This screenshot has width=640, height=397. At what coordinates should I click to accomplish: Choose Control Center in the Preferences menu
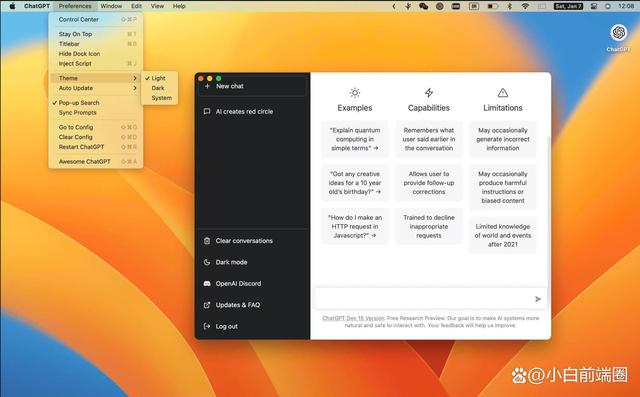(x=96, y=20)
